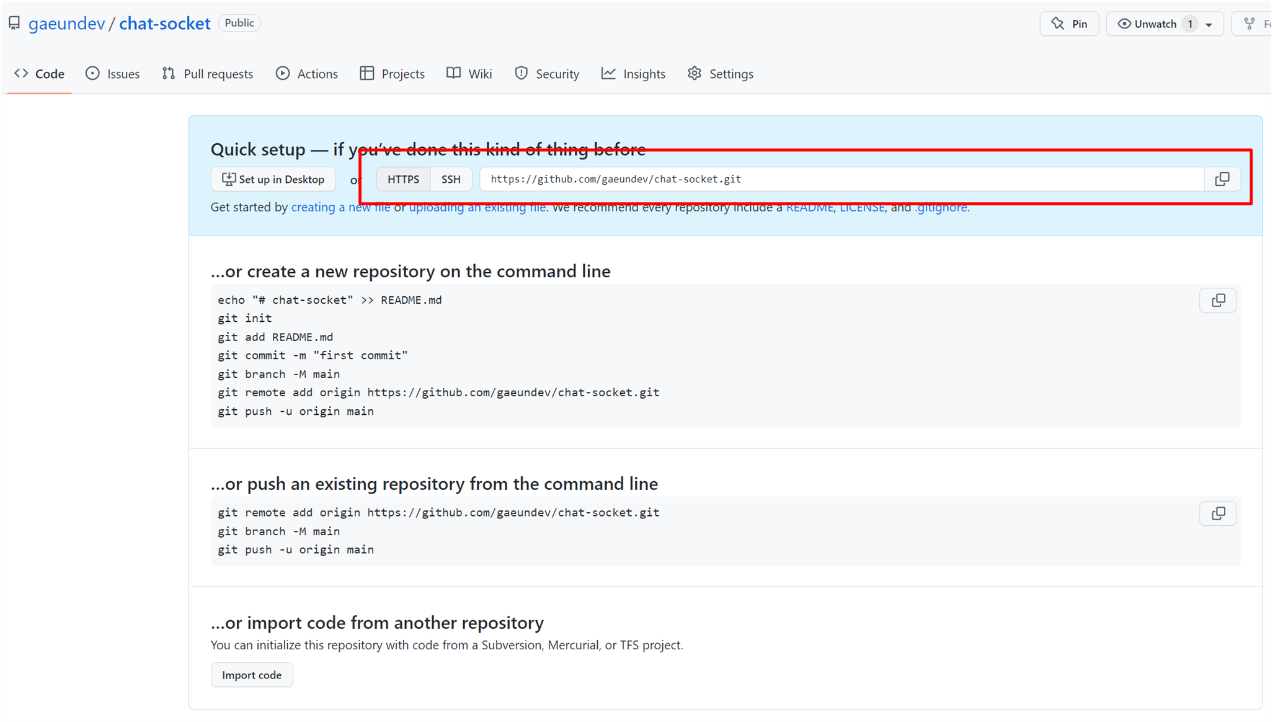View the Security tab
The width and height of the screenshot is (1272, 722).
click(547, 74)
